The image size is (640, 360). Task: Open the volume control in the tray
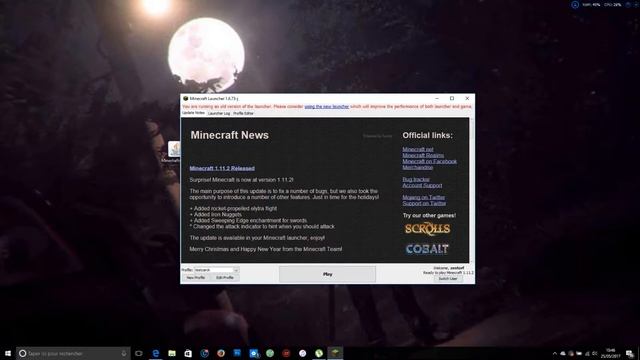595,353
